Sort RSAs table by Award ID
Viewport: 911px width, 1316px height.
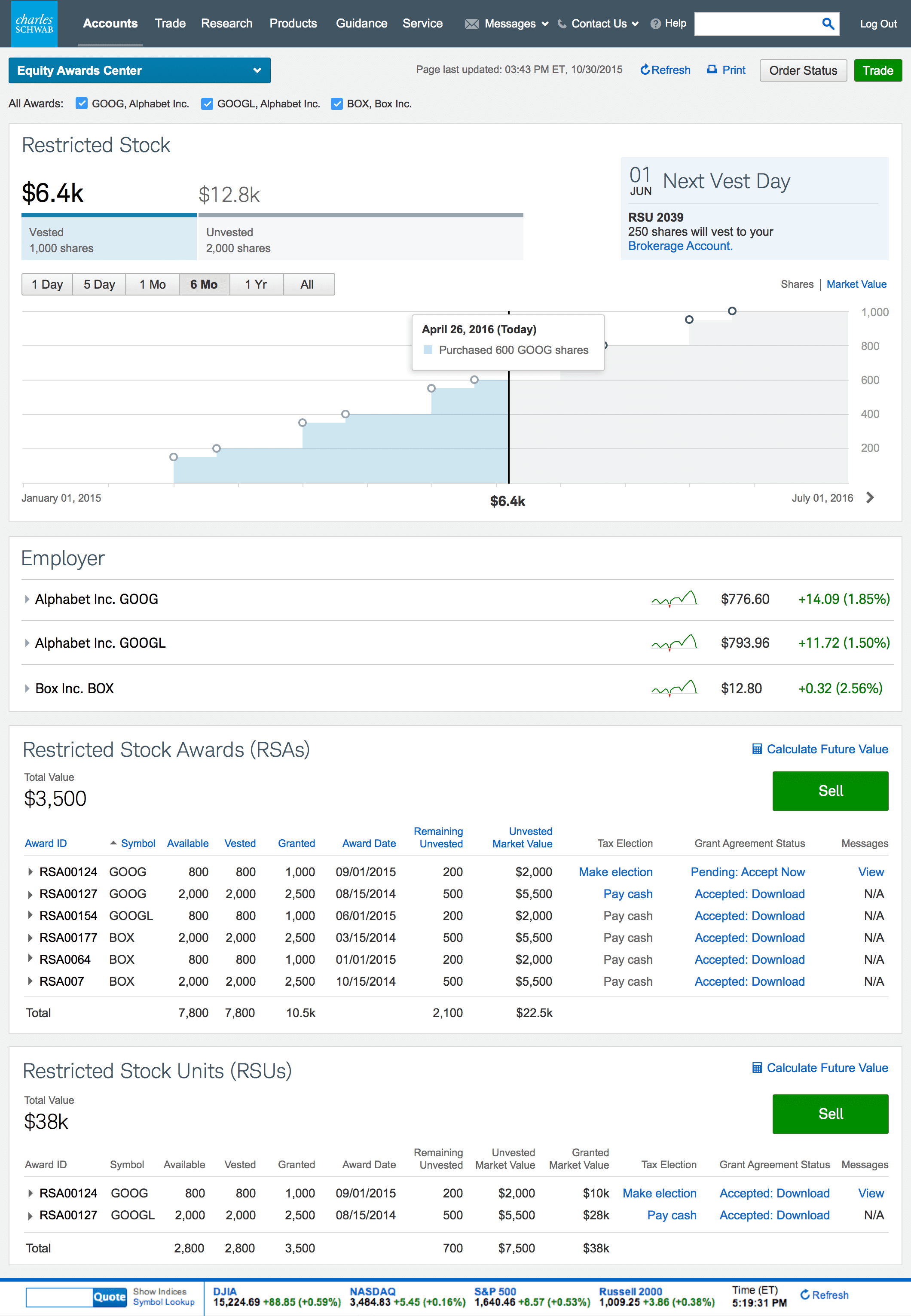46,843
